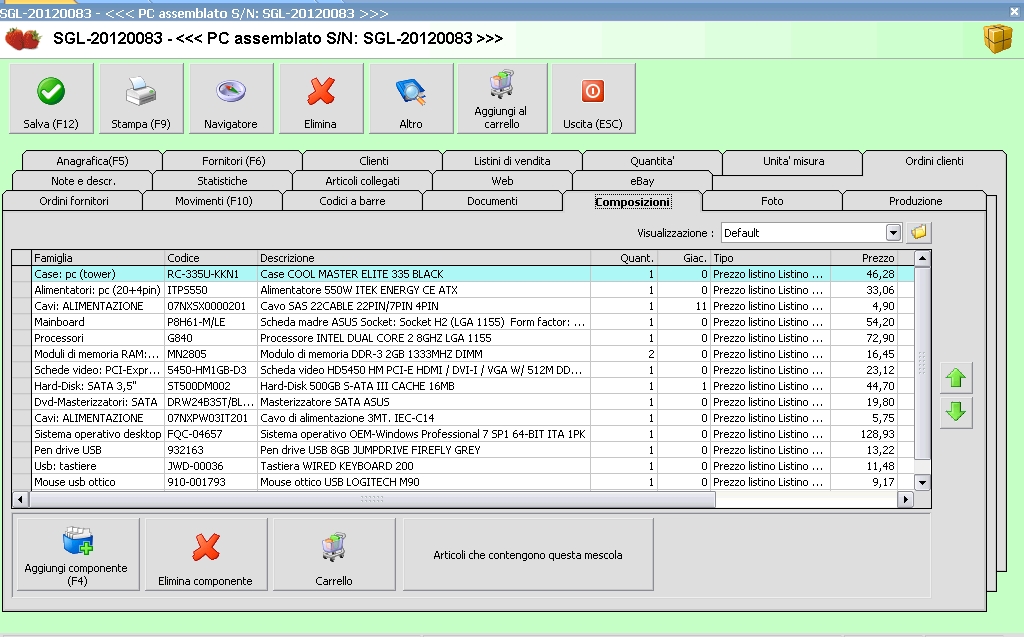Select the Case COOL MASTER ELITE 335 BLACK row
Screen dimensions: 1024x637
click(464, 274)
